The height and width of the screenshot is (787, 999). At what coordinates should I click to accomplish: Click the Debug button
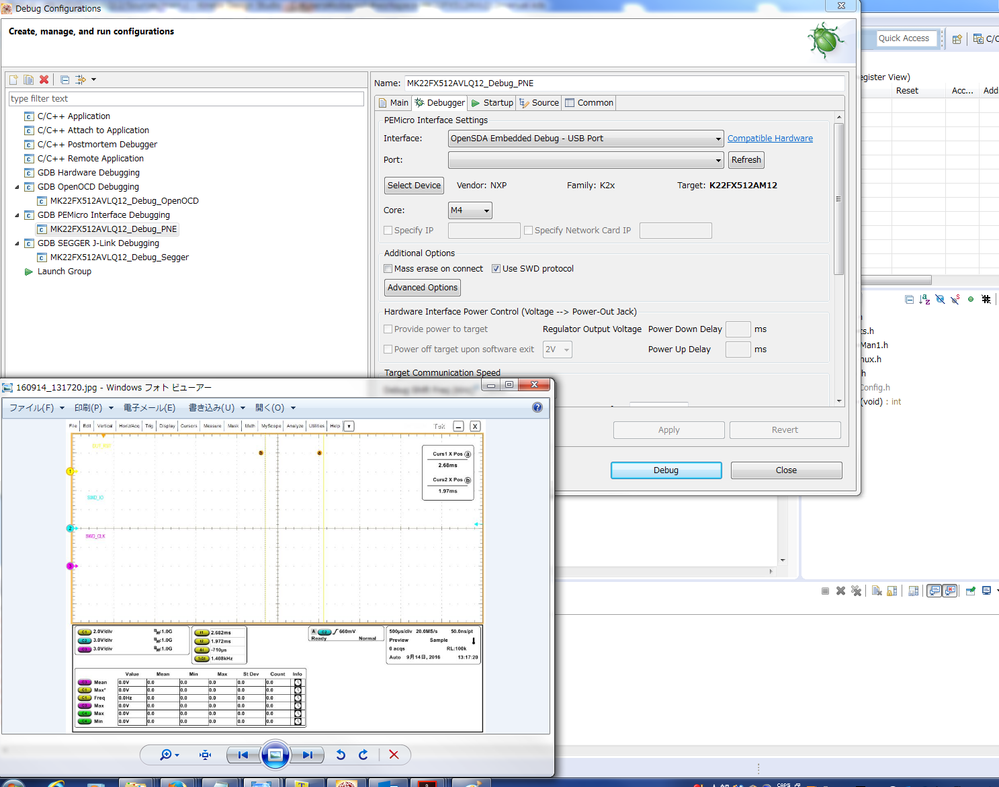tap(666, 470)
